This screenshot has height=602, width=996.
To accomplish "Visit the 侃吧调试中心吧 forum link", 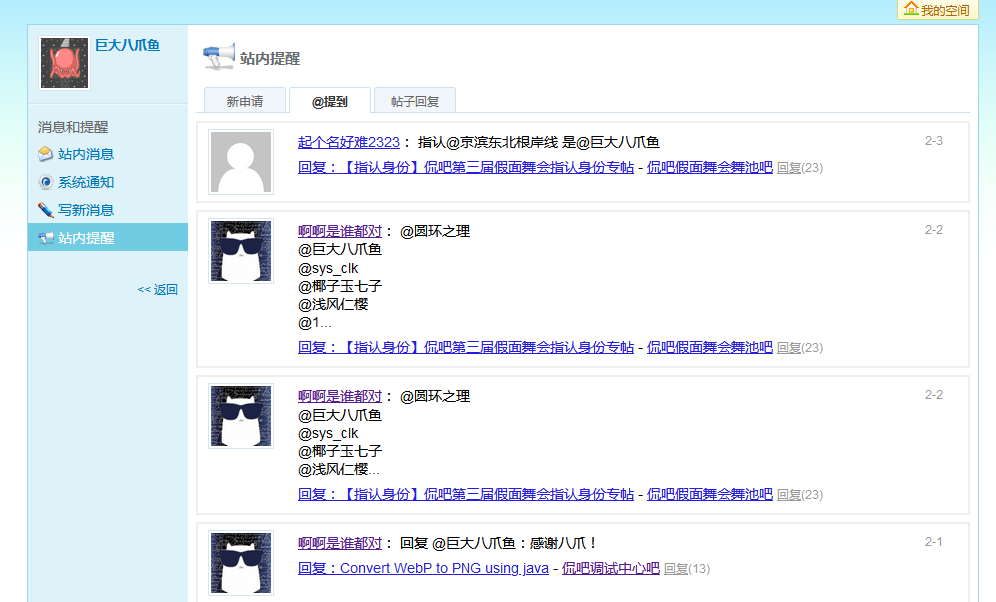I will pos(610,568).
